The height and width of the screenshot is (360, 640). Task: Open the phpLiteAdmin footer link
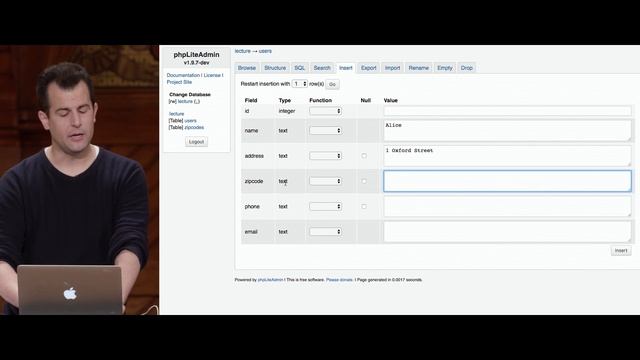(270, 280)
